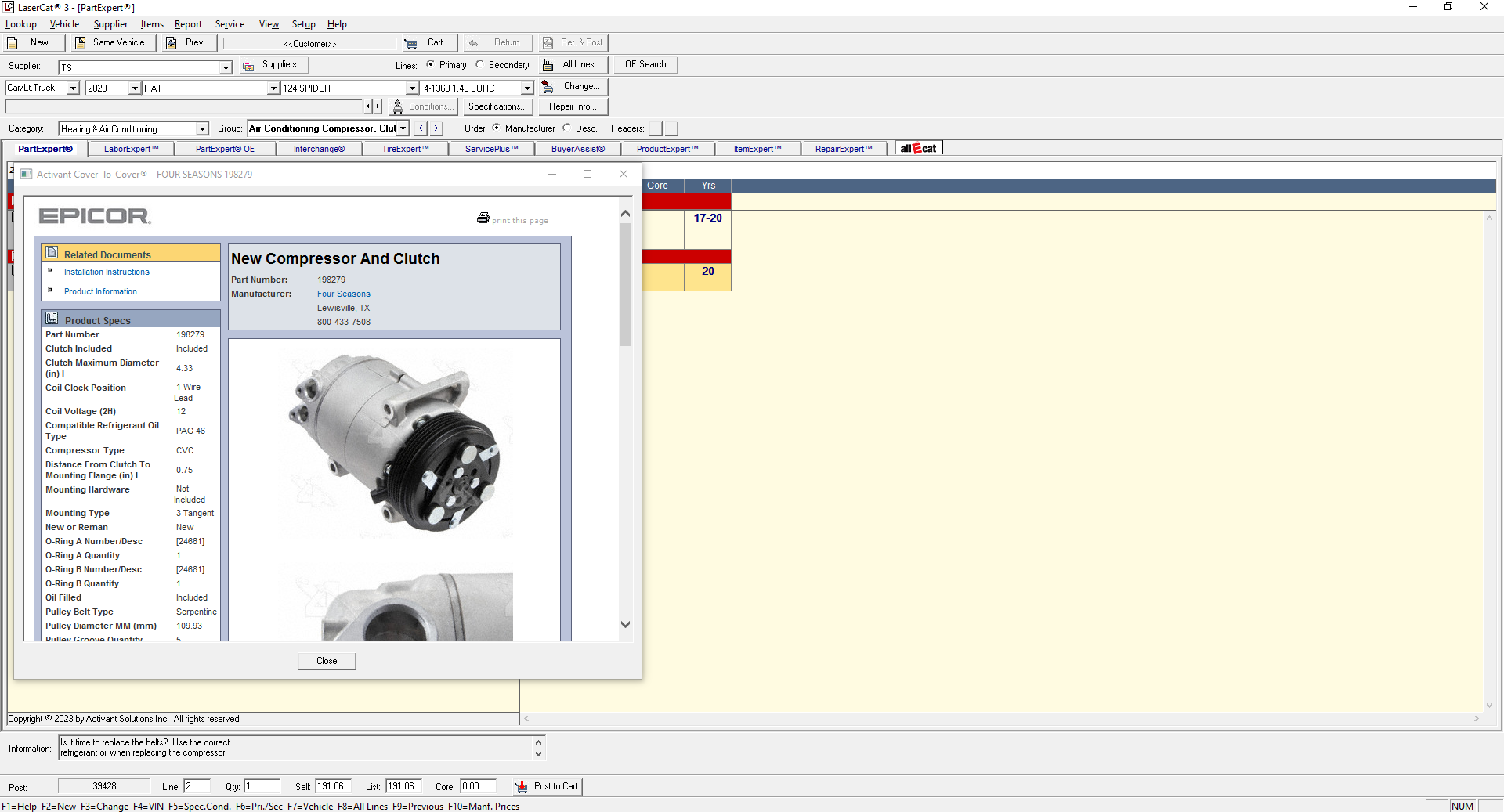This screenshot has width=1504, height=812.
Task: Click the Prev toolbar icon
Action: click(x=172, y=43)
